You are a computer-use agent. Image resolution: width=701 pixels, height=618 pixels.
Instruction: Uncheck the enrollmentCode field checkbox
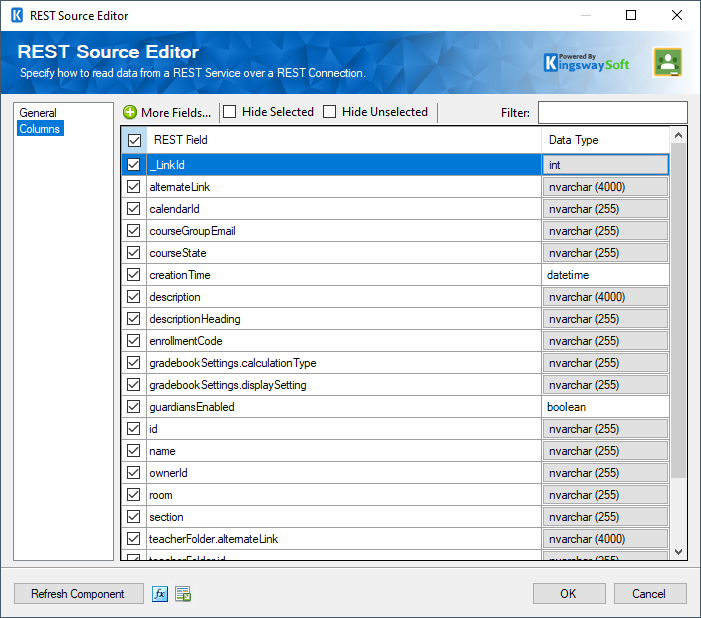(134, 341)
